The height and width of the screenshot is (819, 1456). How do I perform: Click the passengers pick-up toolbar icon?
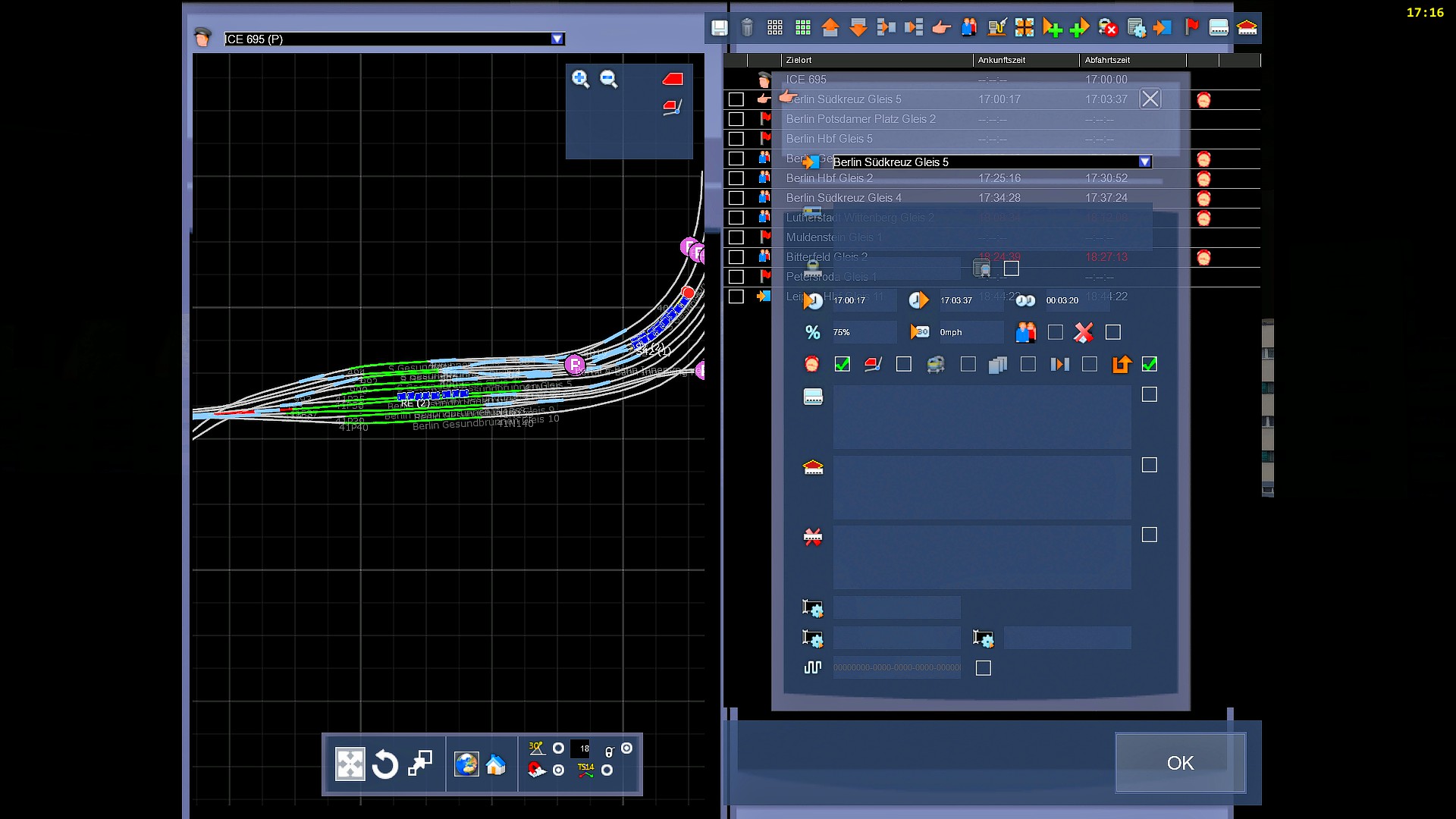pyautogui.click(x=968, y=28)
